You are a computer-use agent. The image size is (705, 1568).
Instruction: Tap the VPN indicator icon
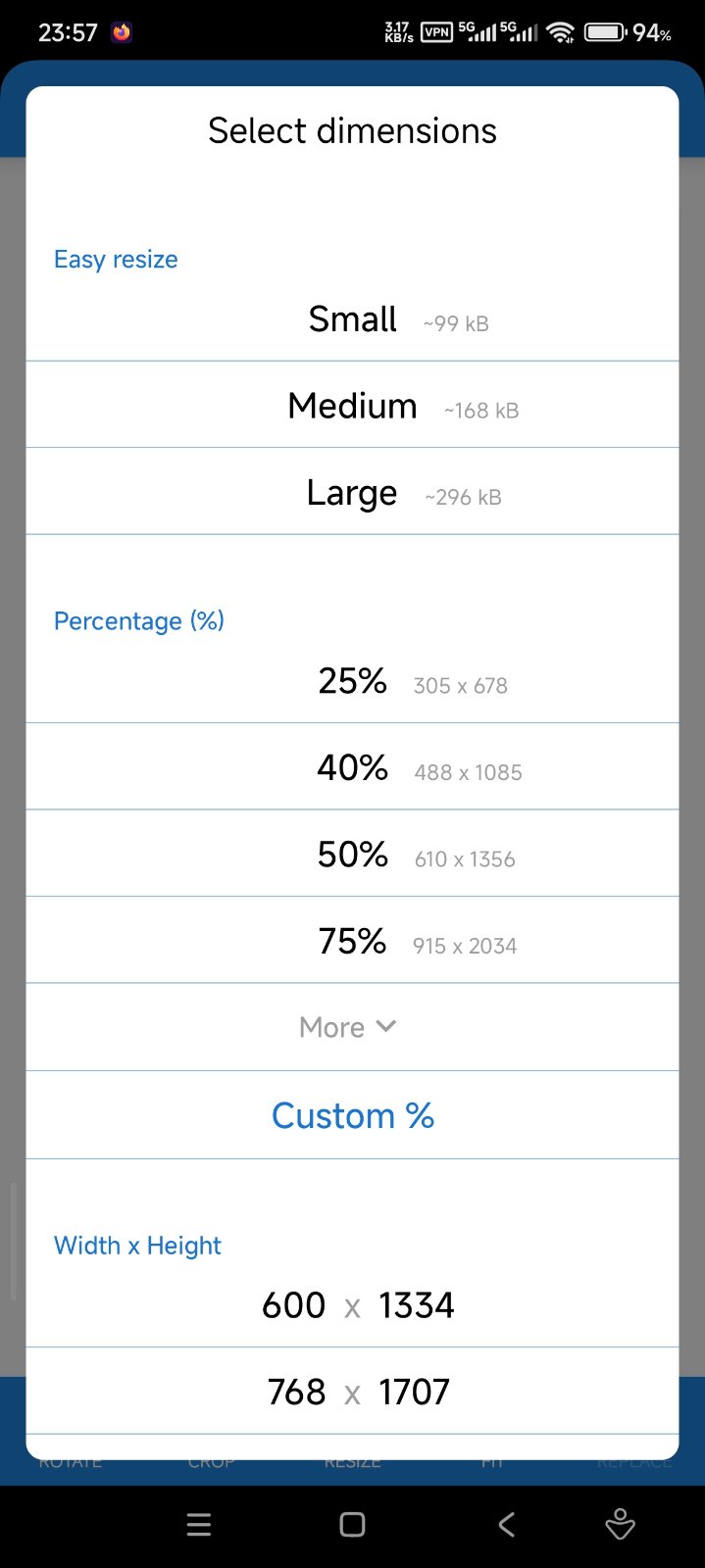pos(436,32)
